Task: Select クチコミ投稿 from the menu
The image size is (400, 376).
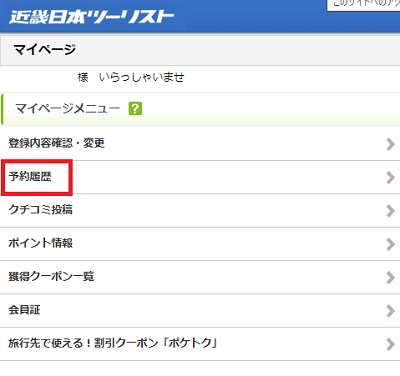Action: 200,210
